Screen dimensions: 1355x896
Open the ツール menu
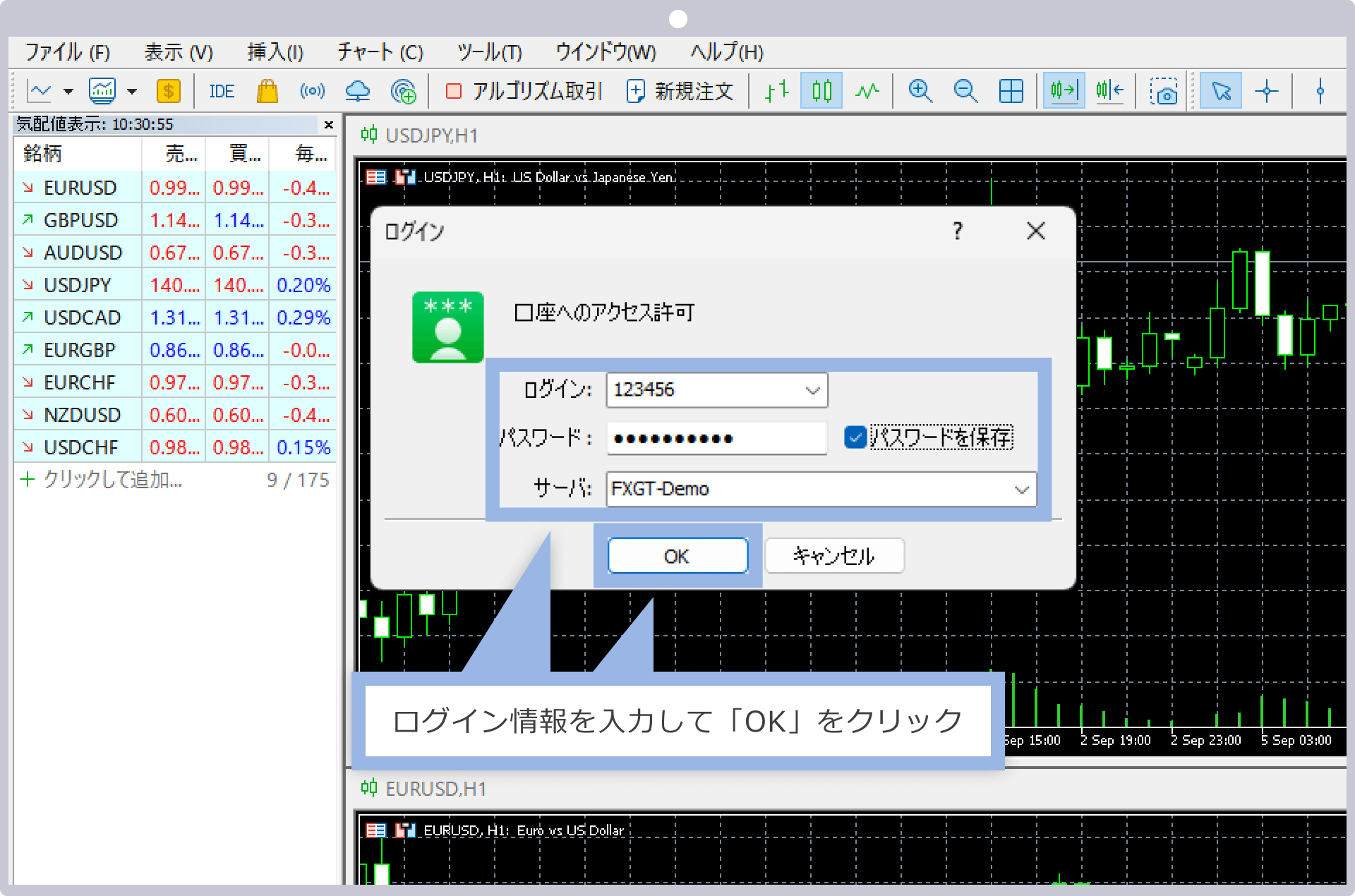(489, 52)
